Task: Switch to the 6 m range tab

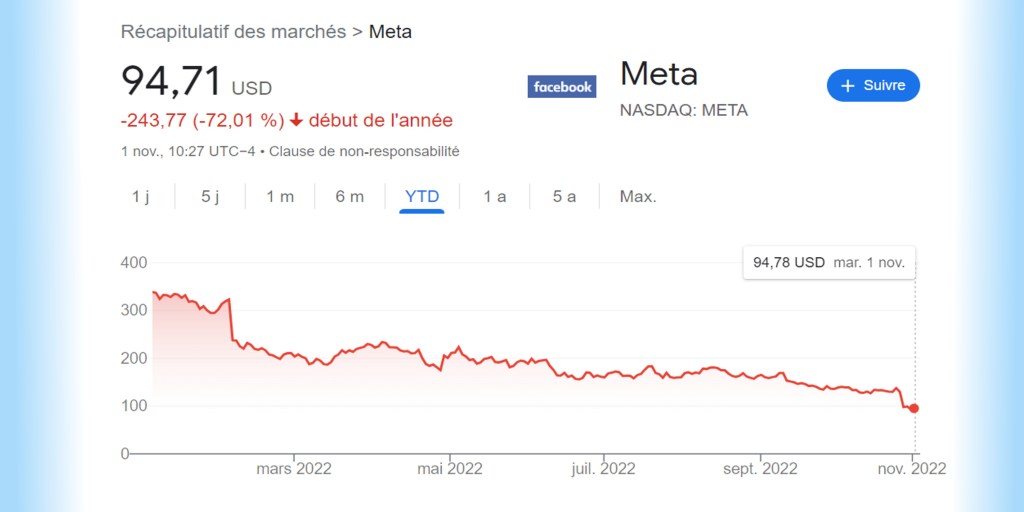Action: pyautogui.click(x=350, y=196)
